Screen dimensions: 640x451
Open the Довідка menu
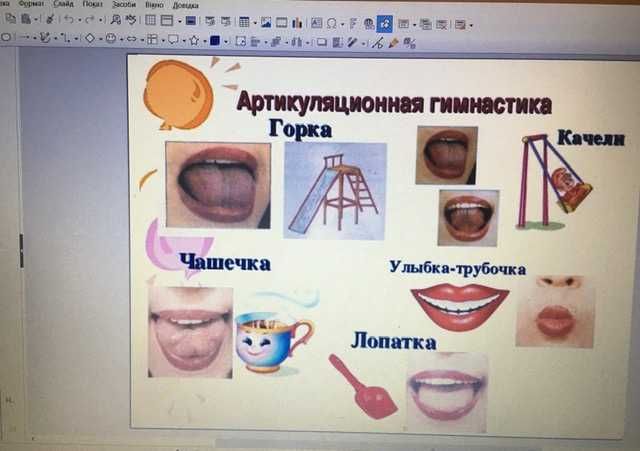pyautogui.click(x=185, y=5)
